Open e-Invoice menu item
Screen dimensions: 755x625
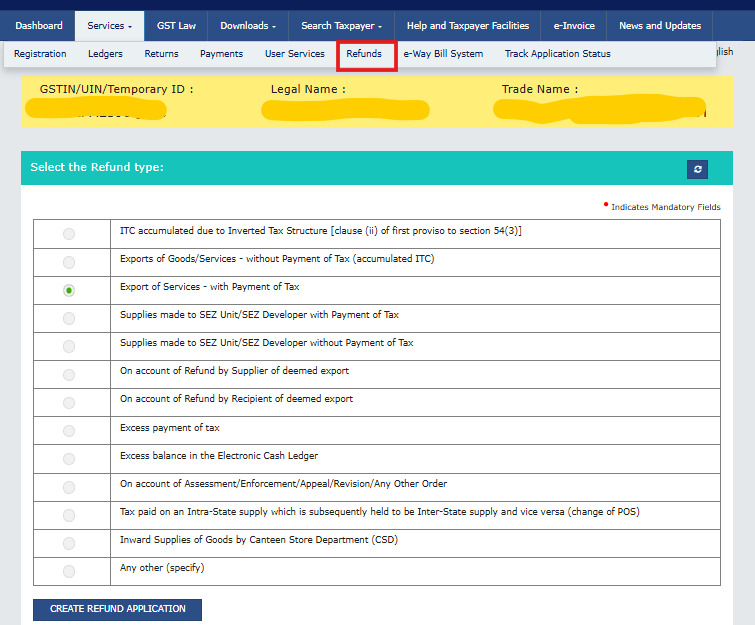click(574, 26)
